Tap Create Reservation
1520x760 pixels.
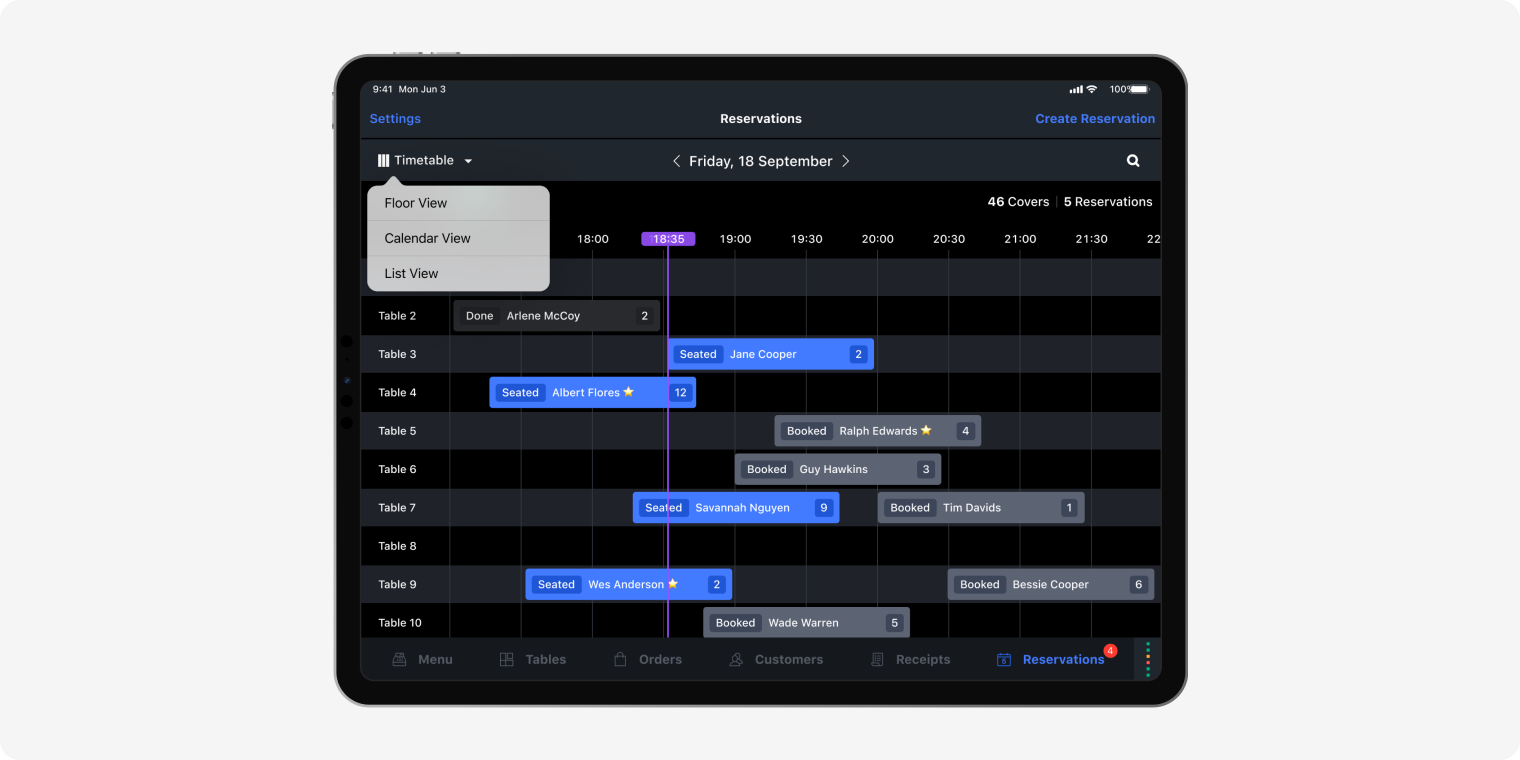pyautogui.click(x=1095, y=119)
